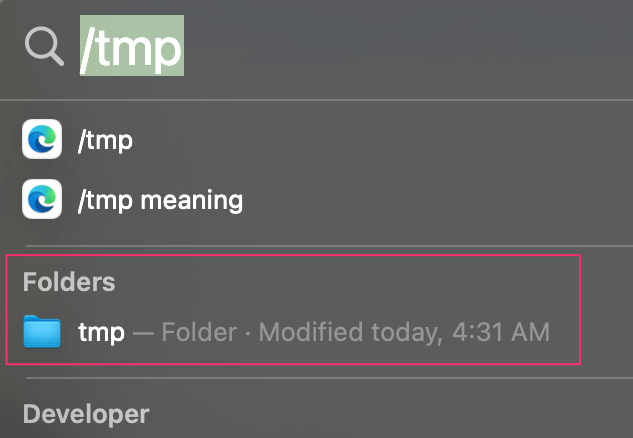
Task: Click the Edge icon beside the /tmp suggestion
Action: (x=42, y=139)
